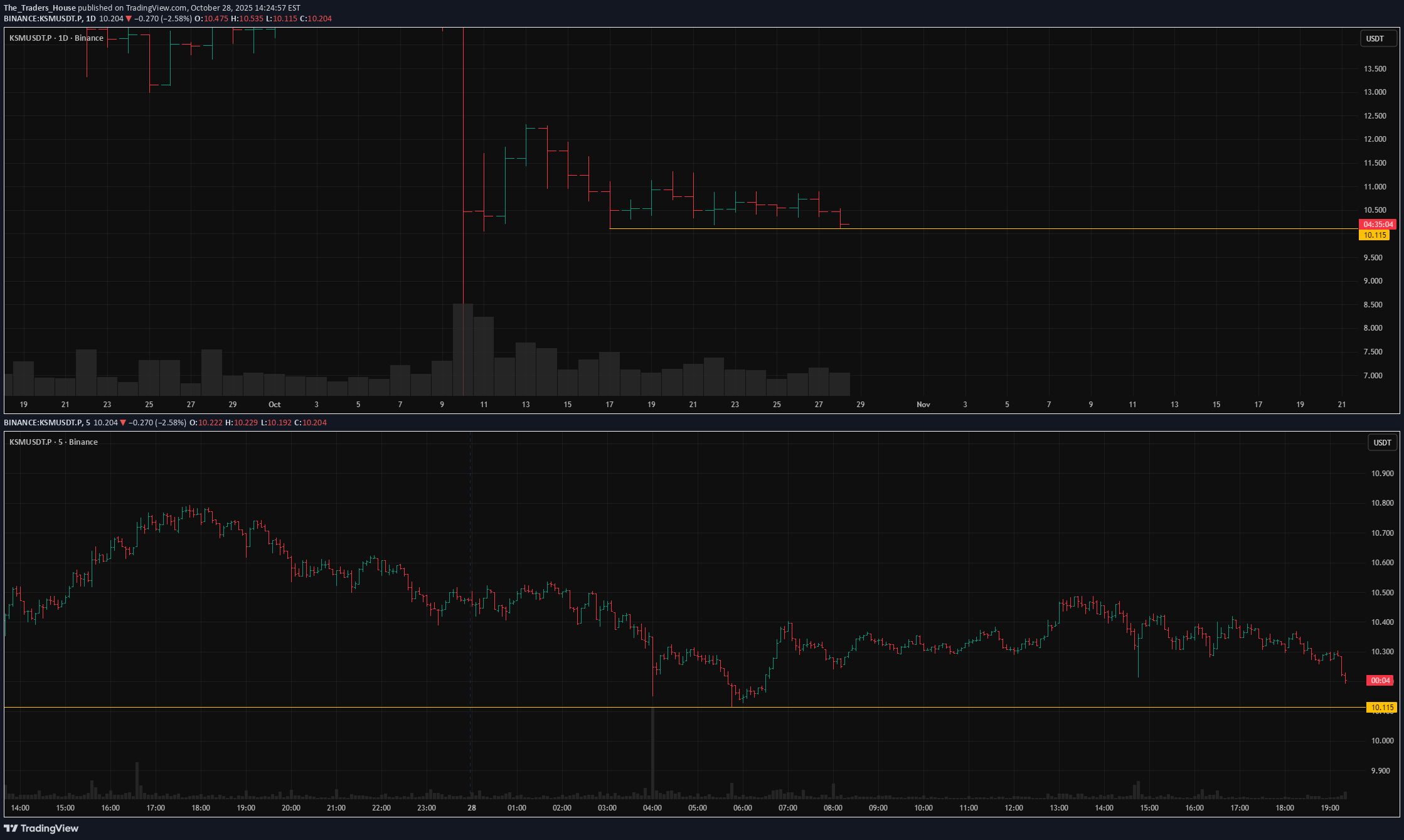Viewport: 1404px width, 840px height.
Task: Click the red 04:35:04 countdown label
Action: [1378, 225]
